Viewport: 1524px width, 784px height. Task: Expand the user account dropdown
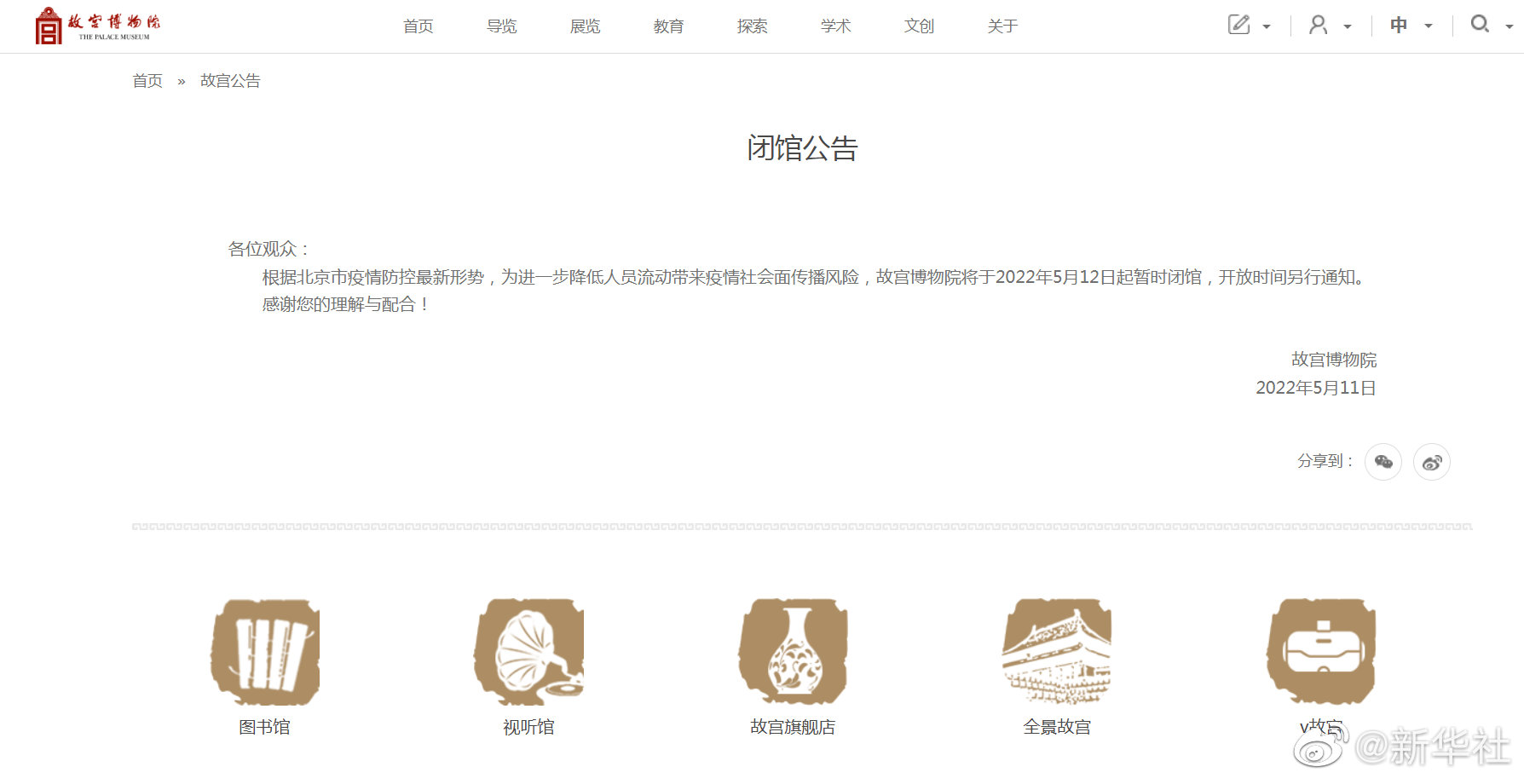[1329, 26]
